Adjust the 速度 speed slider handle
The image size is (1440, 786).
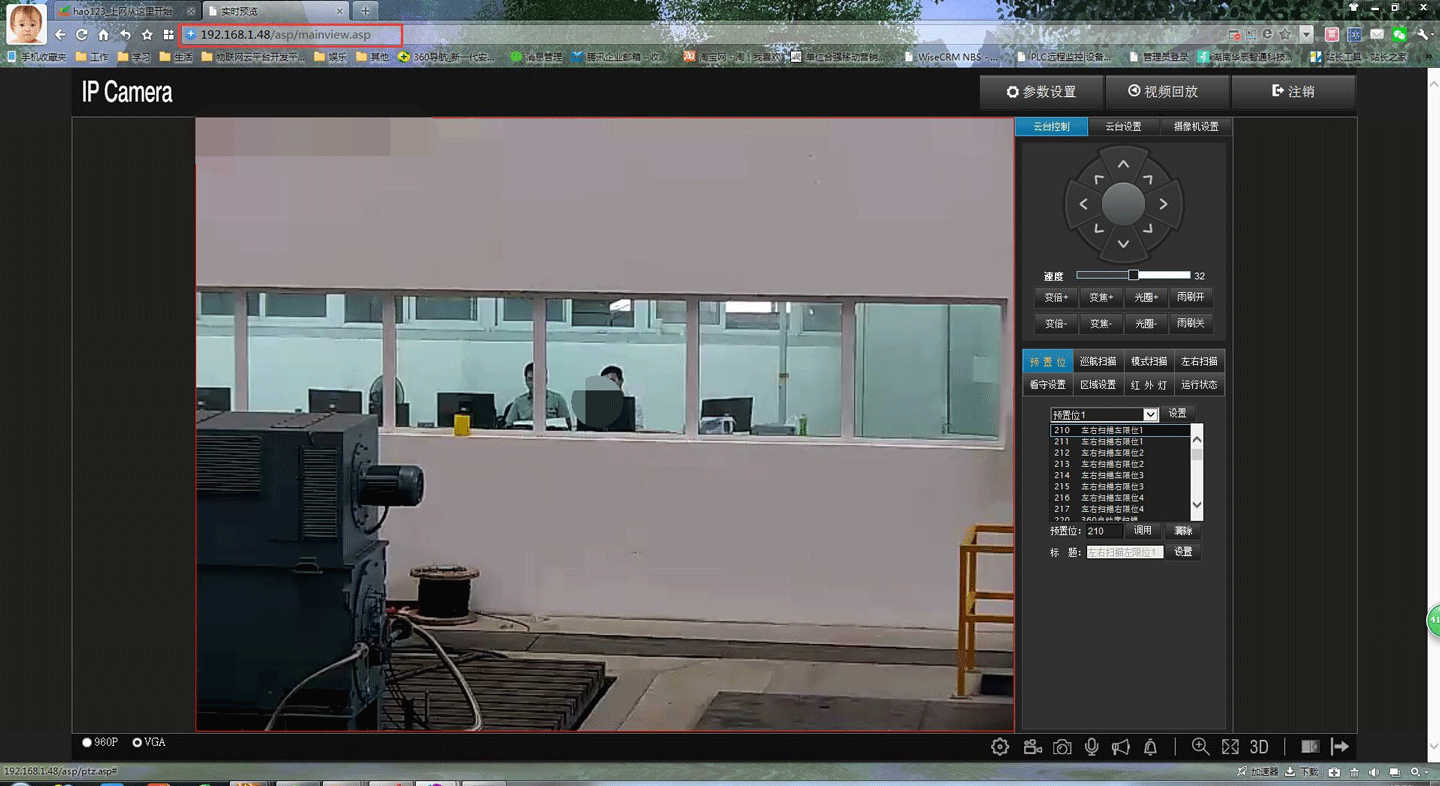[x=1133, y=275]
